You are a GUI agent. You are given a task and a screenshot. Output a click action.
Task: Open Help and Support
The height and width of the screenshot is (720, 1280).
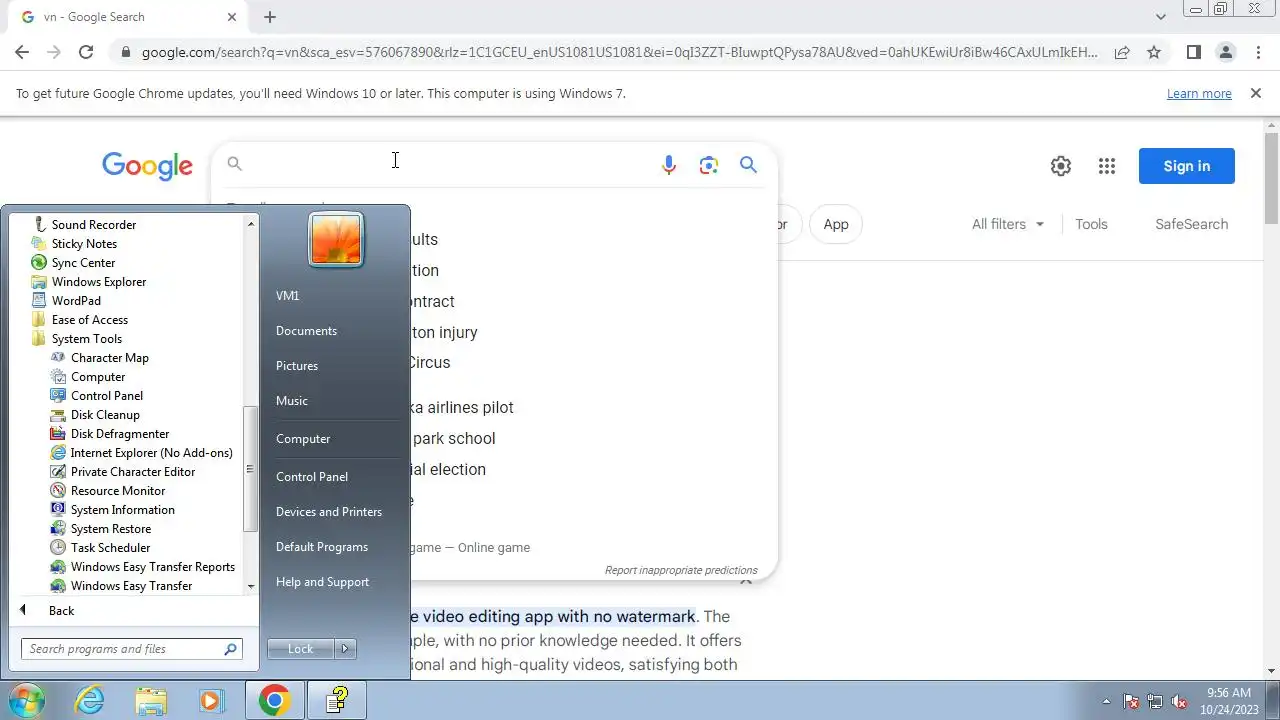pos(322,582)
